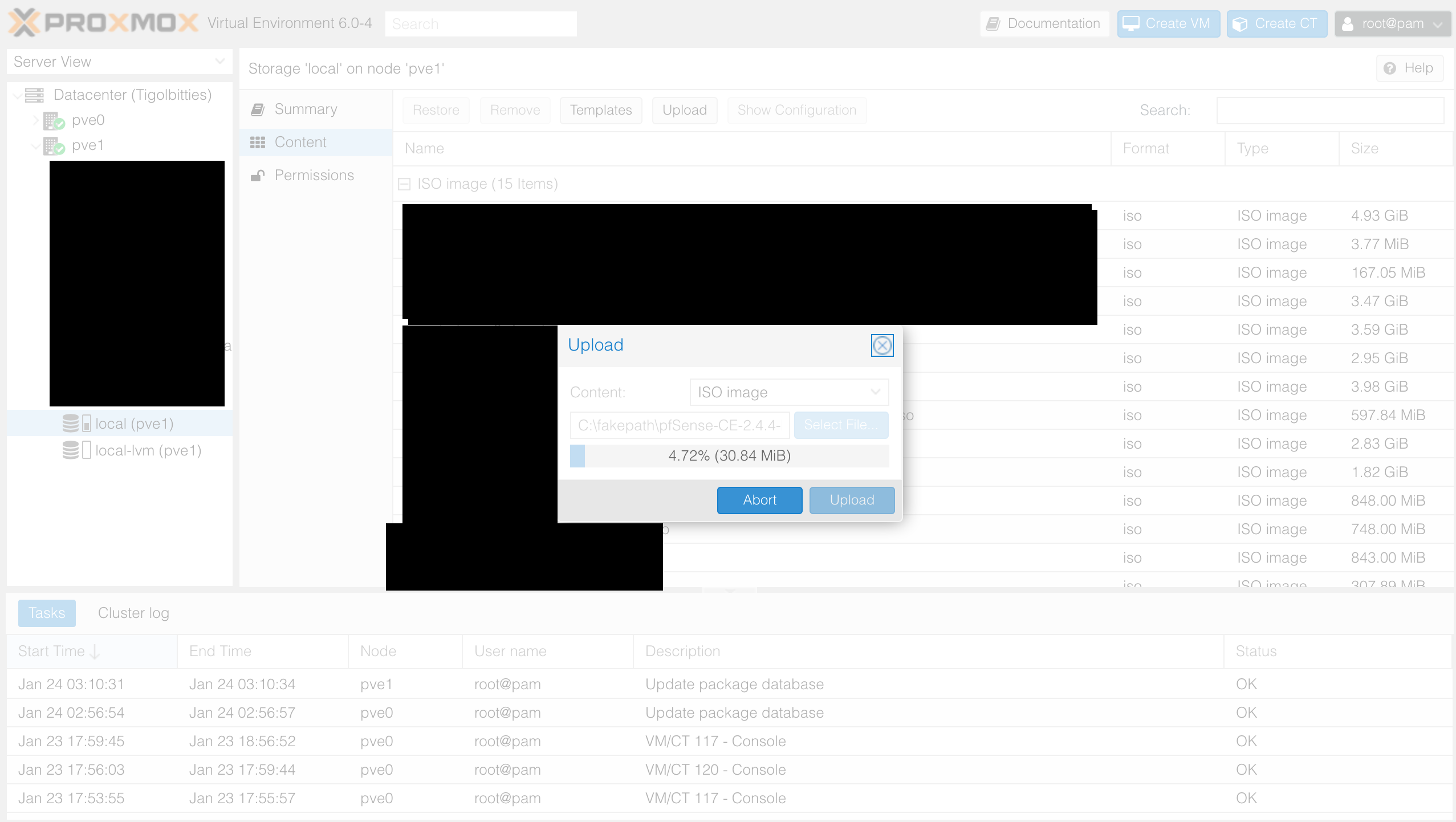Open the Content grid icon
This screenshot has width=1456, height=822.
[x=258, y=142]
